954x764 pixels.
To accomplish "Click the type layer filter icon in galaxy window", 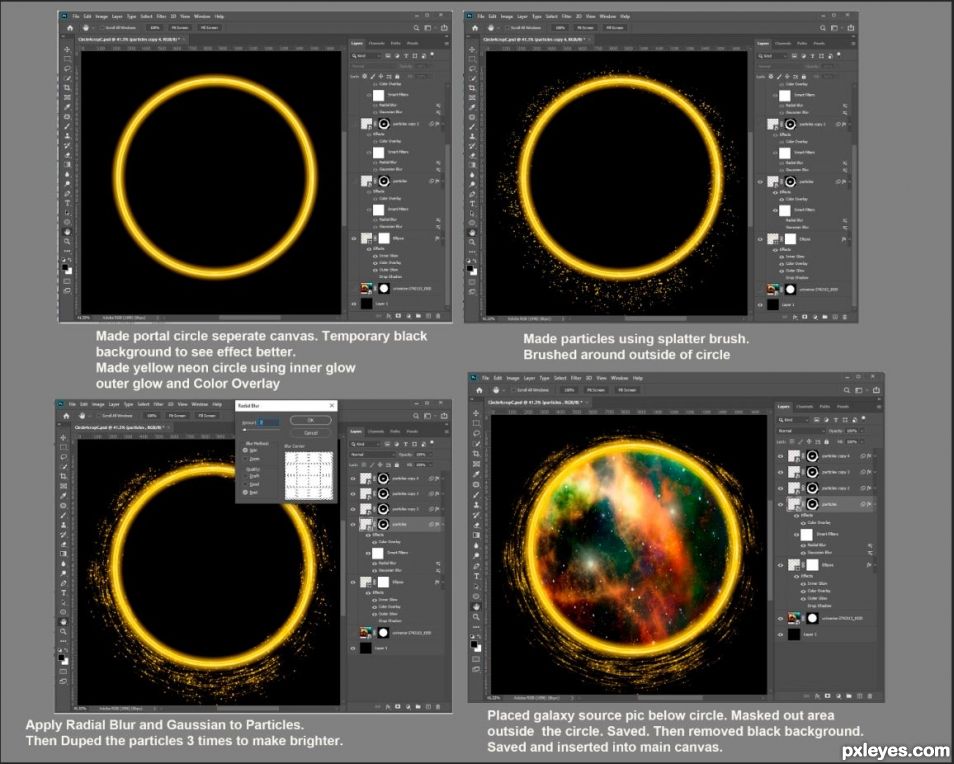I will pyautogui.click(x=836, y=420).
